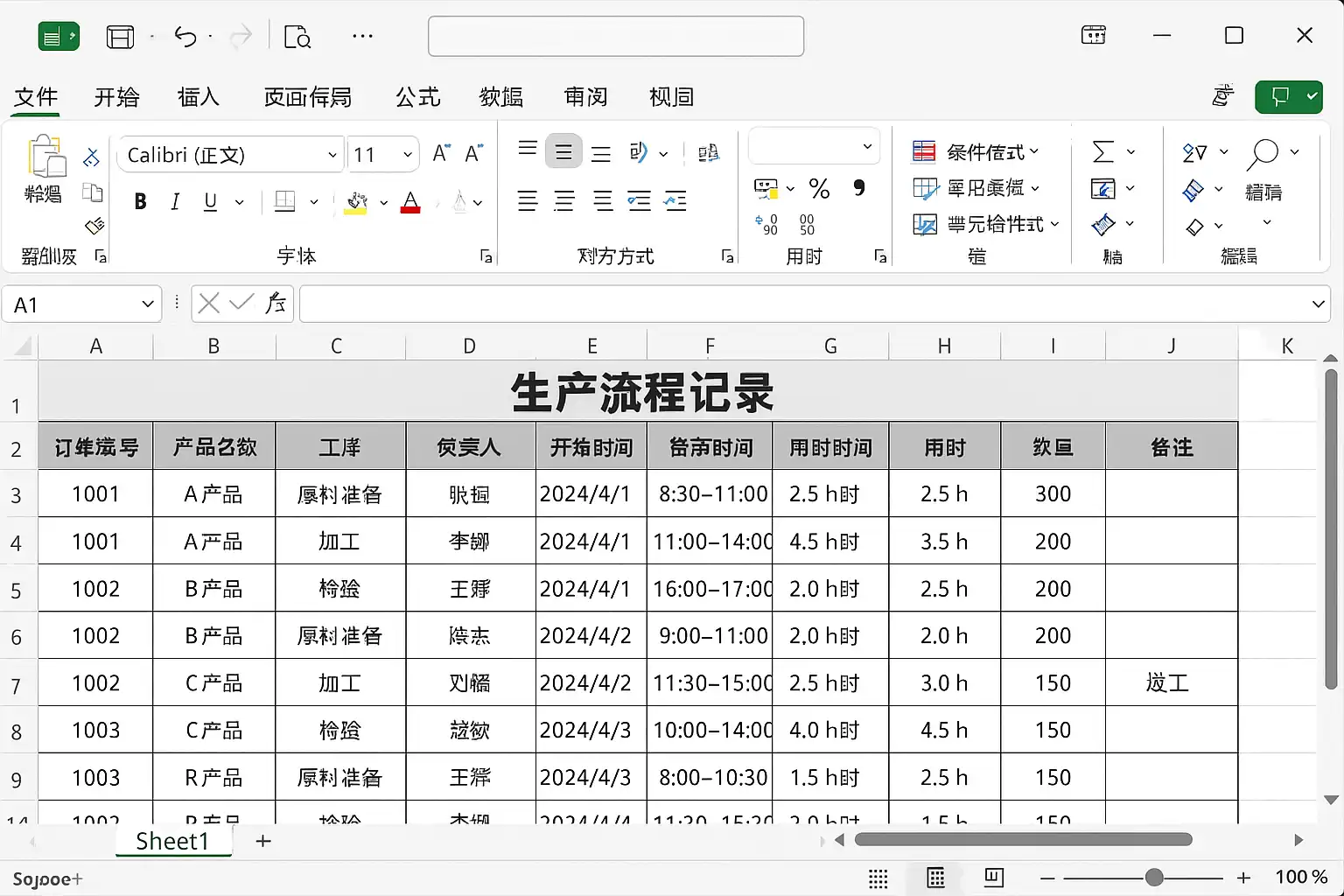The image size is (1344, 896).
Task: Click the Undo arrow icon
Action: [x=185, y=36]
